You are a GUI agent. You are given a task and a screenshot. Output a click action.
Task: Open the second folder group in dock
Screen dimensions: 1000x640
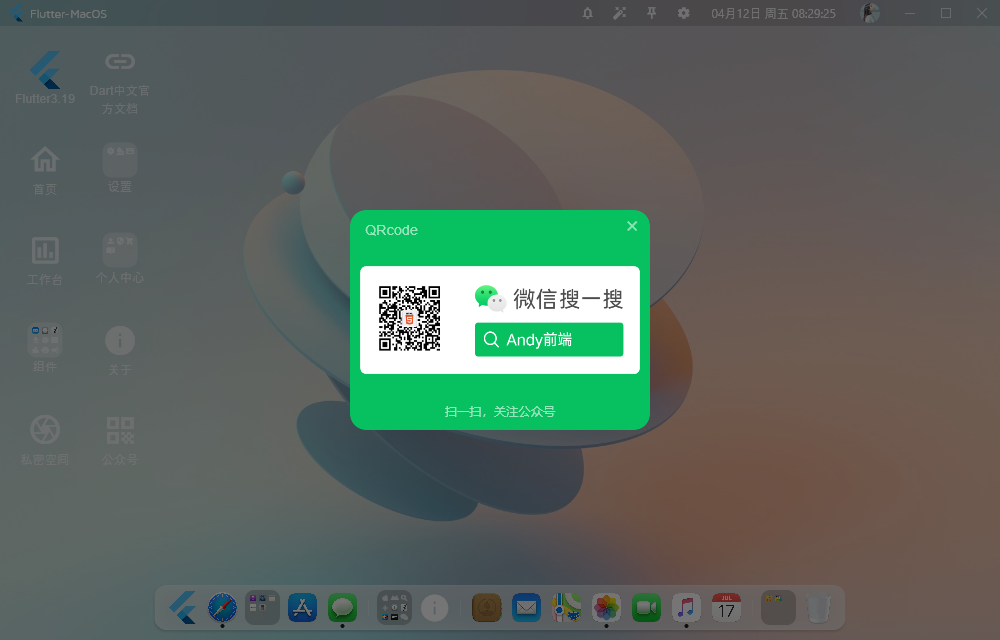[394, 607]
